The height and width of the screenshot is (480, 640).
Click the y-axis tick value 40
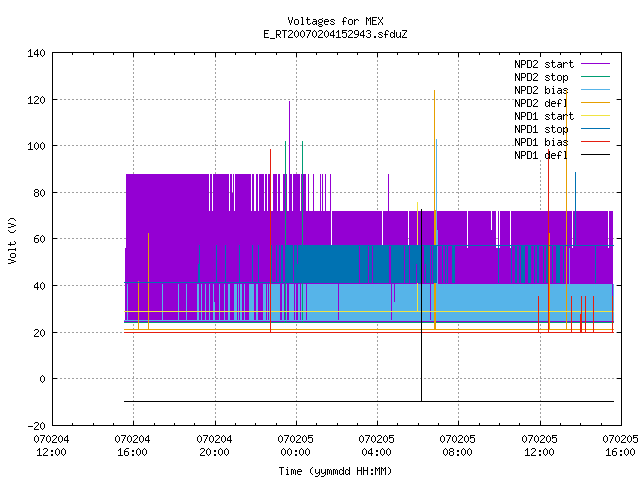(39, 286)
